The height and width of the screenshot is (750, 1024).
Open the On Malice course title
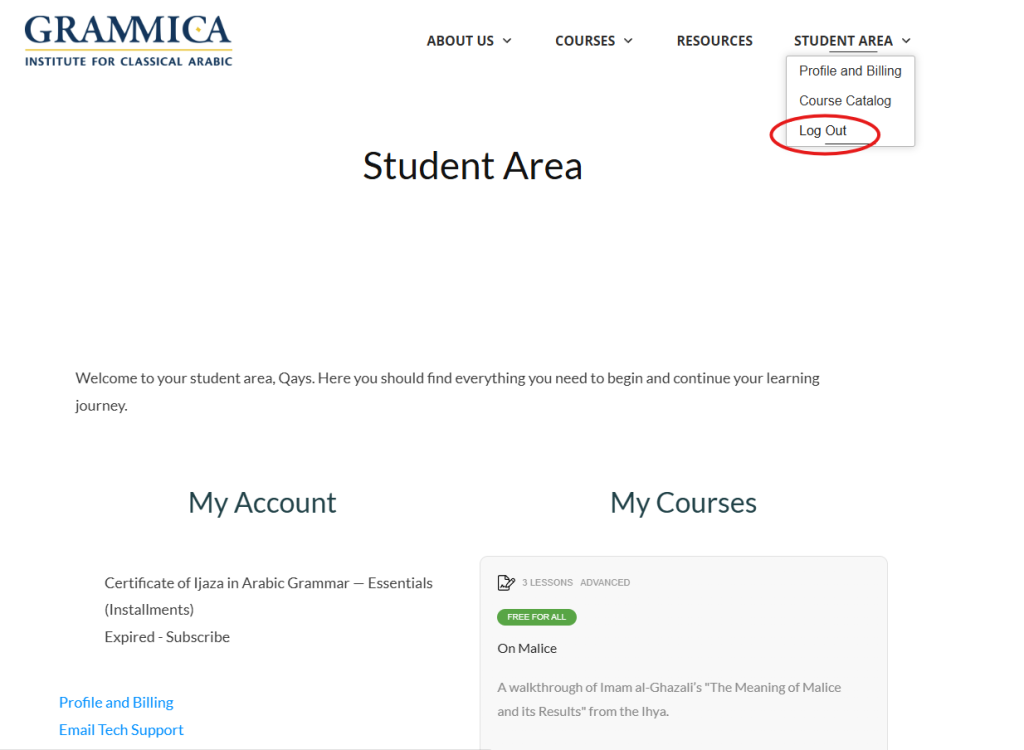point(527,648)
